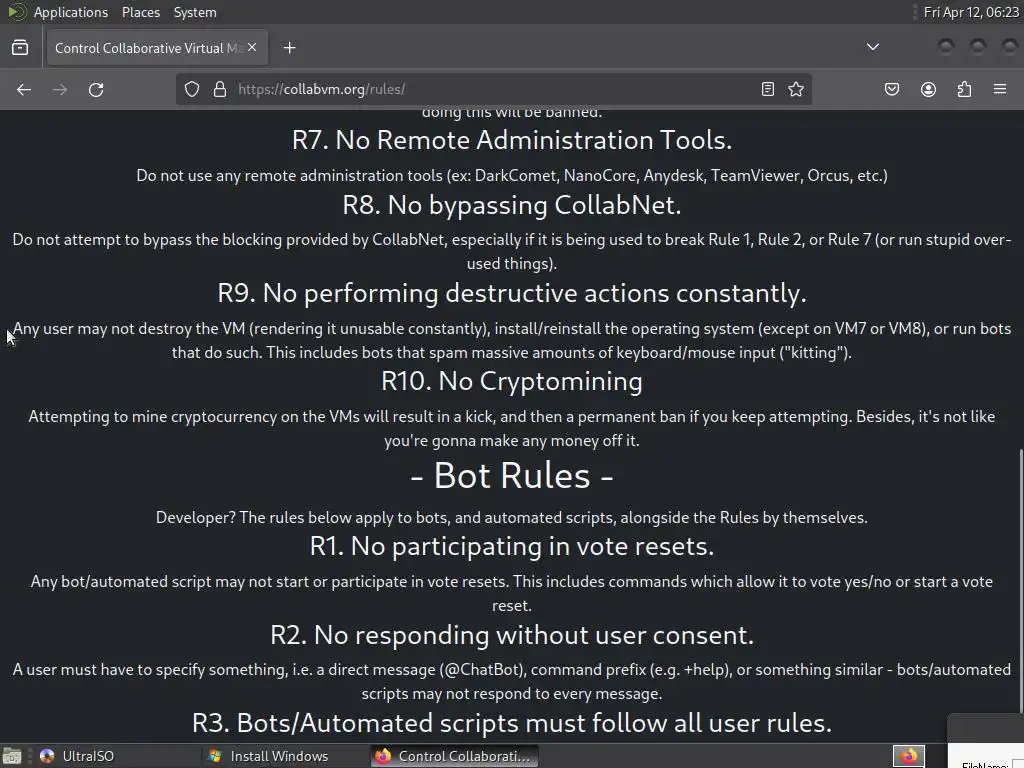The image size is (1024, 768).
Task: Open the tracking protection shield icon
Action: click(x=191, y=89)
